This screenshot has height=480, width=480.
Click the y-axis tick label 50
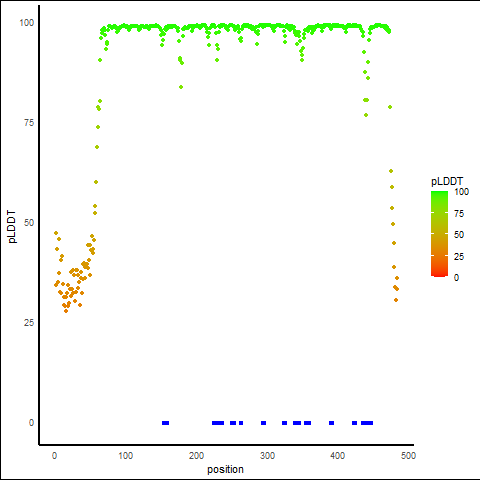pos(29,223)
